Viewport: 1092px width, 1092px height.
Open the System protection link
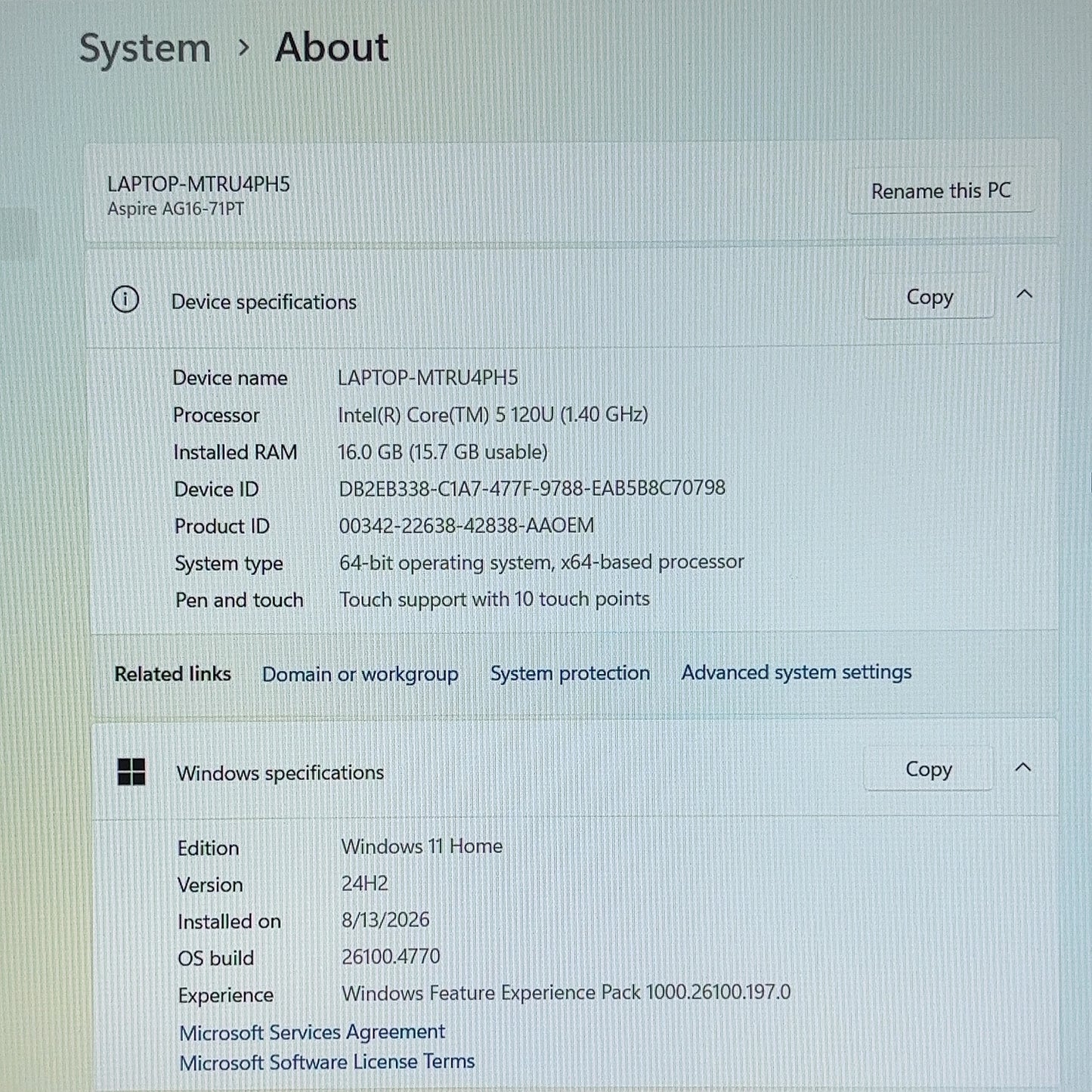coord(570,673)
